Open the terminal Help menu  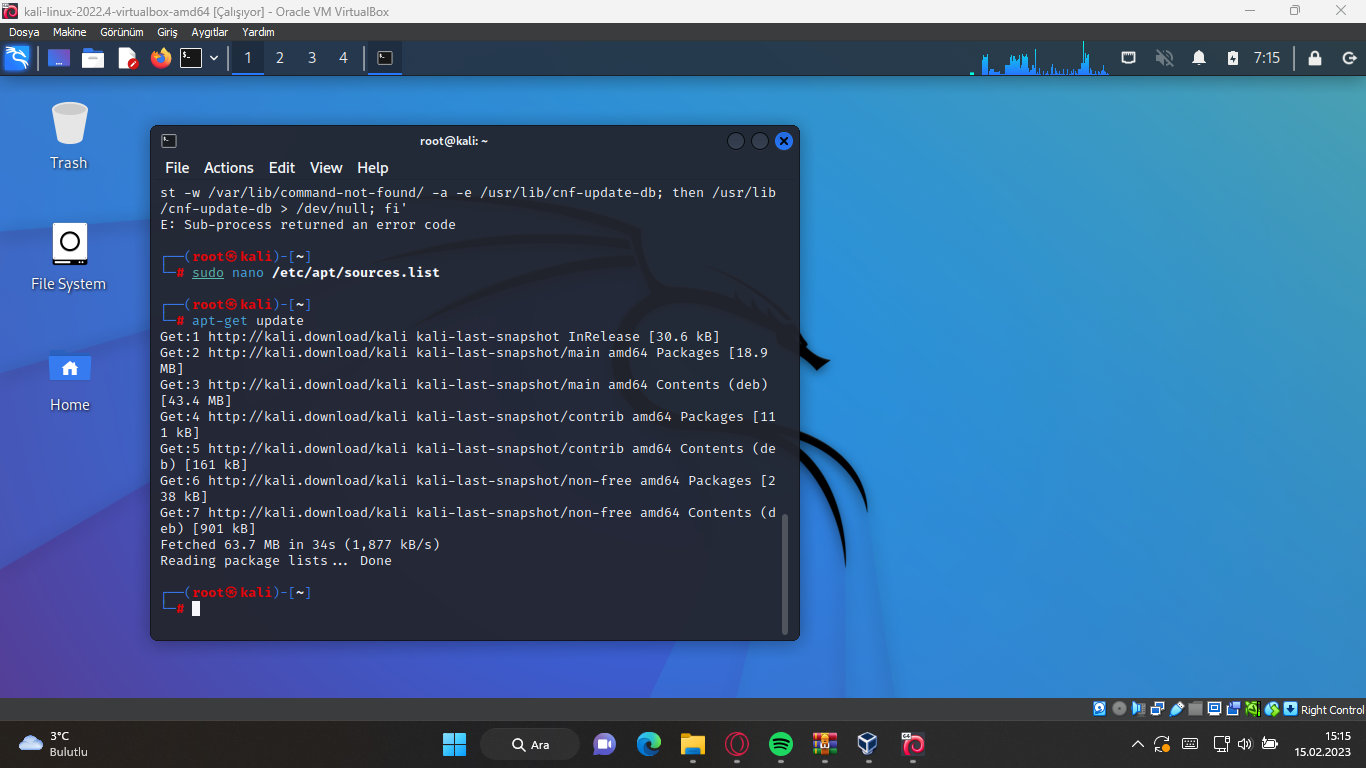click(373, 168)
